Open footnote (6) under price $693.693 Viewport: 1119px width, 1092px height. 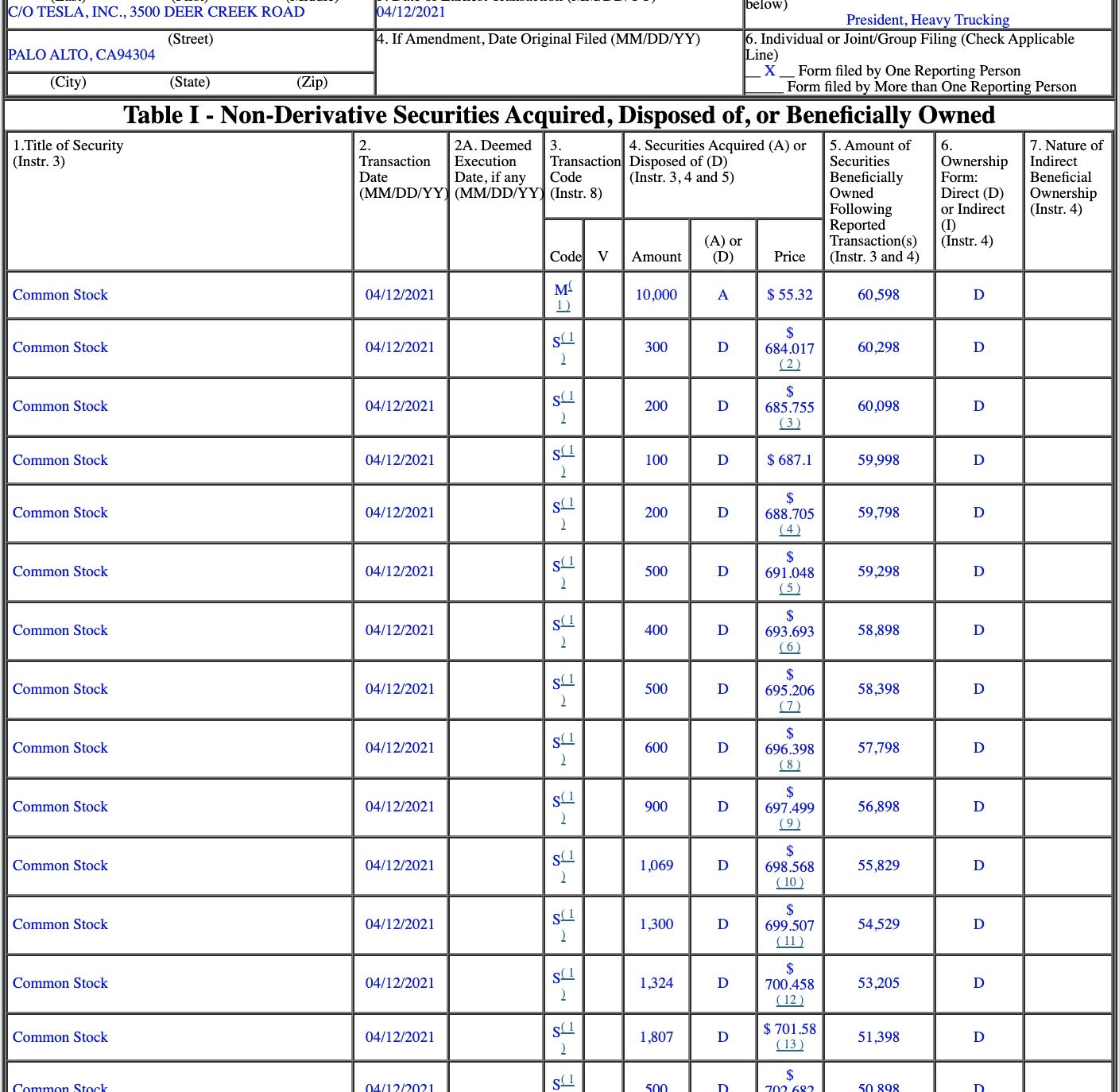click(789, 647)
